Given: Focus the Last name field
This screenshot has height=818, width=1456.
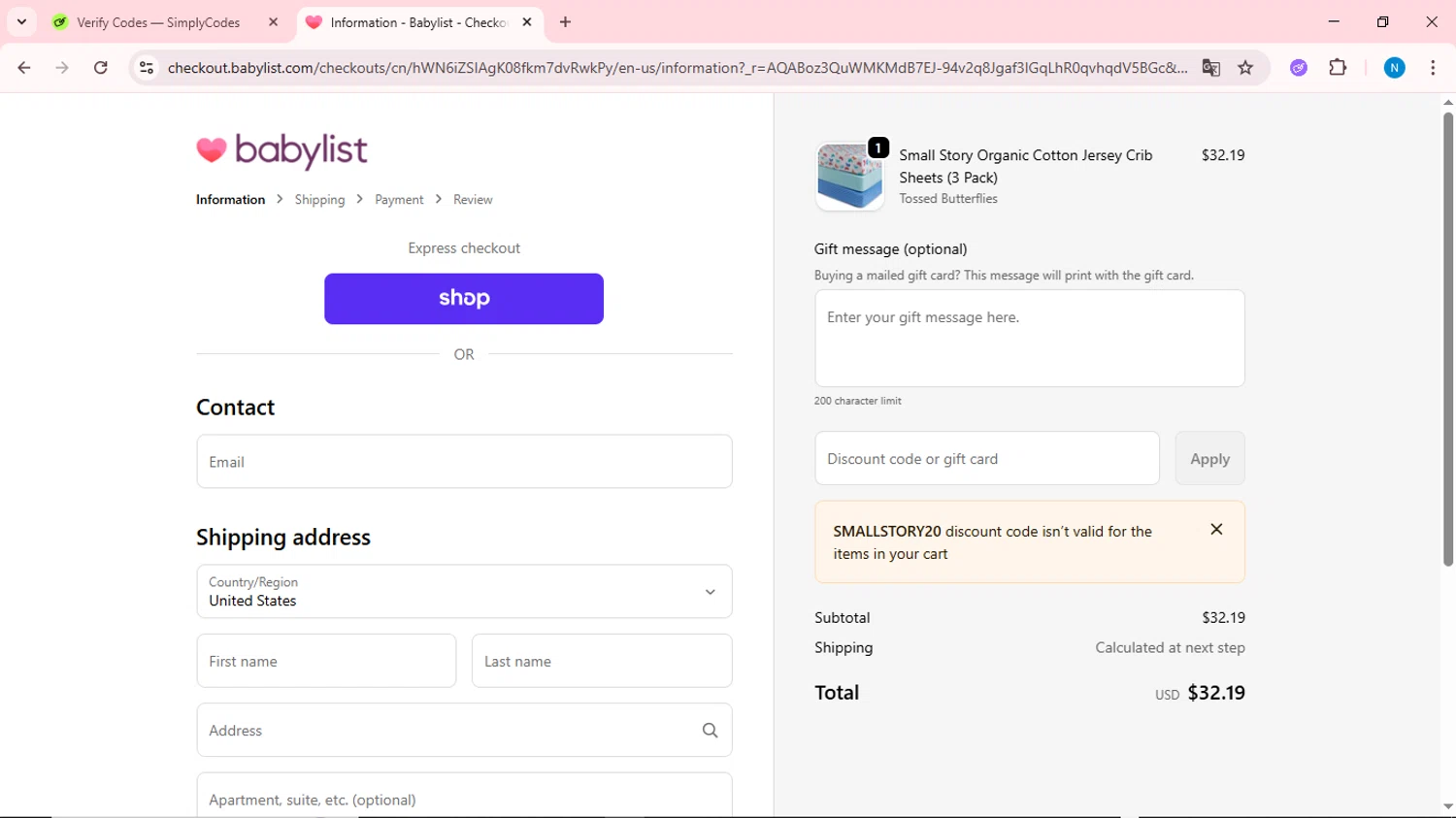Looking at the screenshot, I should click(x=602, y=661).
